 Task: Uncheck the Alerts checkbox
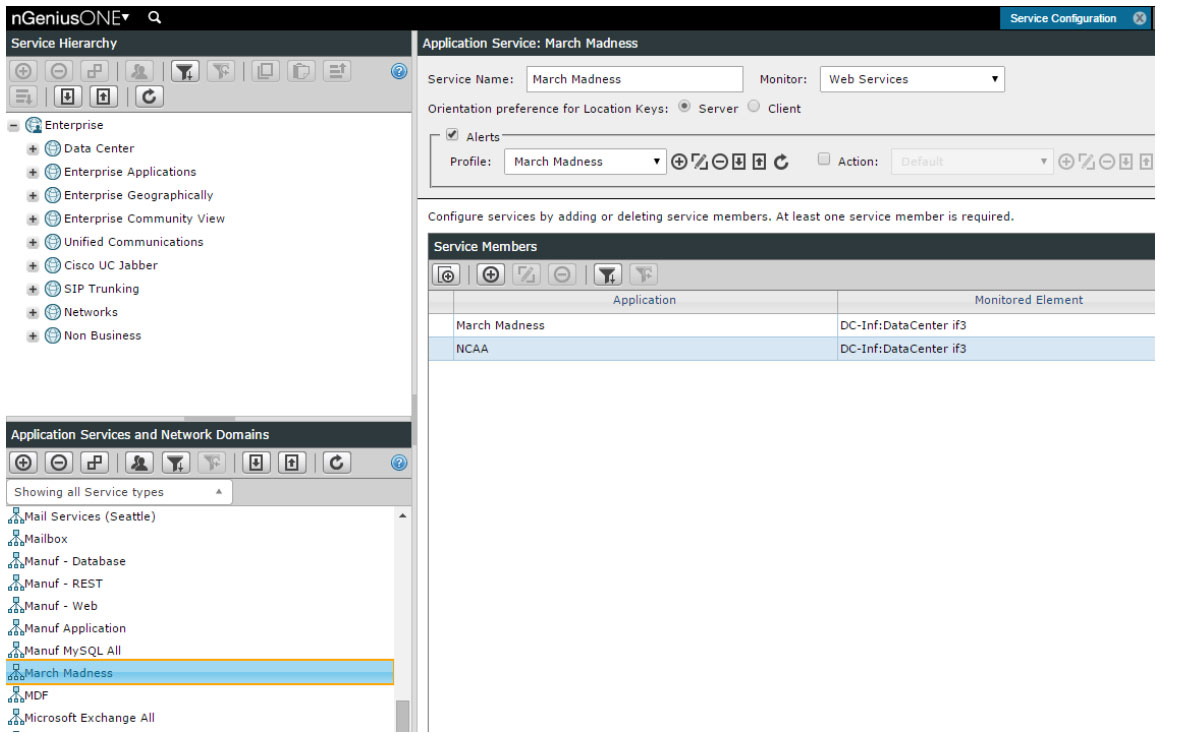pos(452,135)
